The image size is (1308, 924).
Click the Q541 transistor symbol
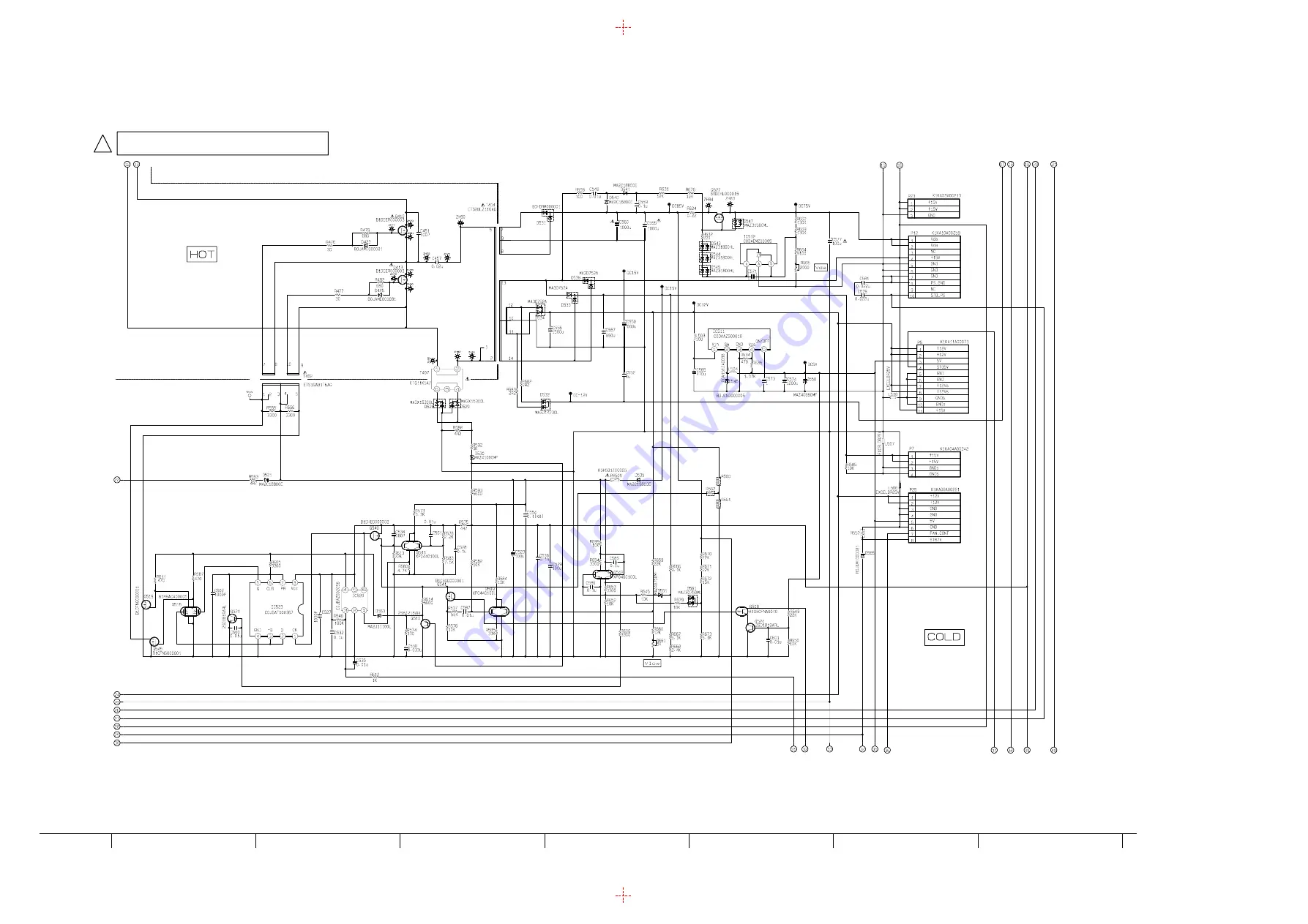[450, 597]
